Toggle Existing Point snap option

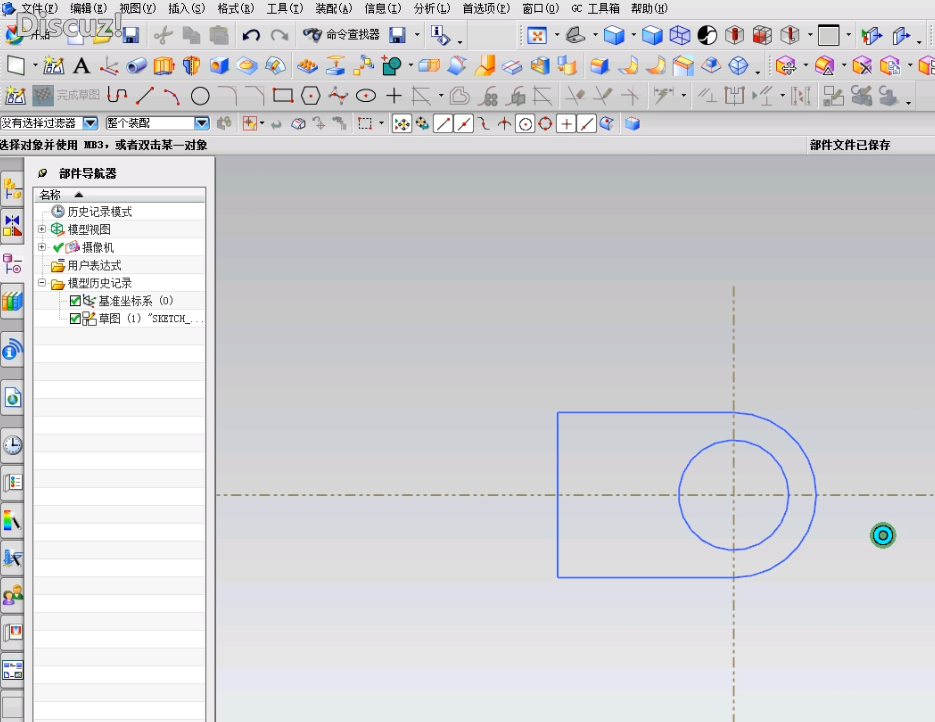tap(566, 124)
